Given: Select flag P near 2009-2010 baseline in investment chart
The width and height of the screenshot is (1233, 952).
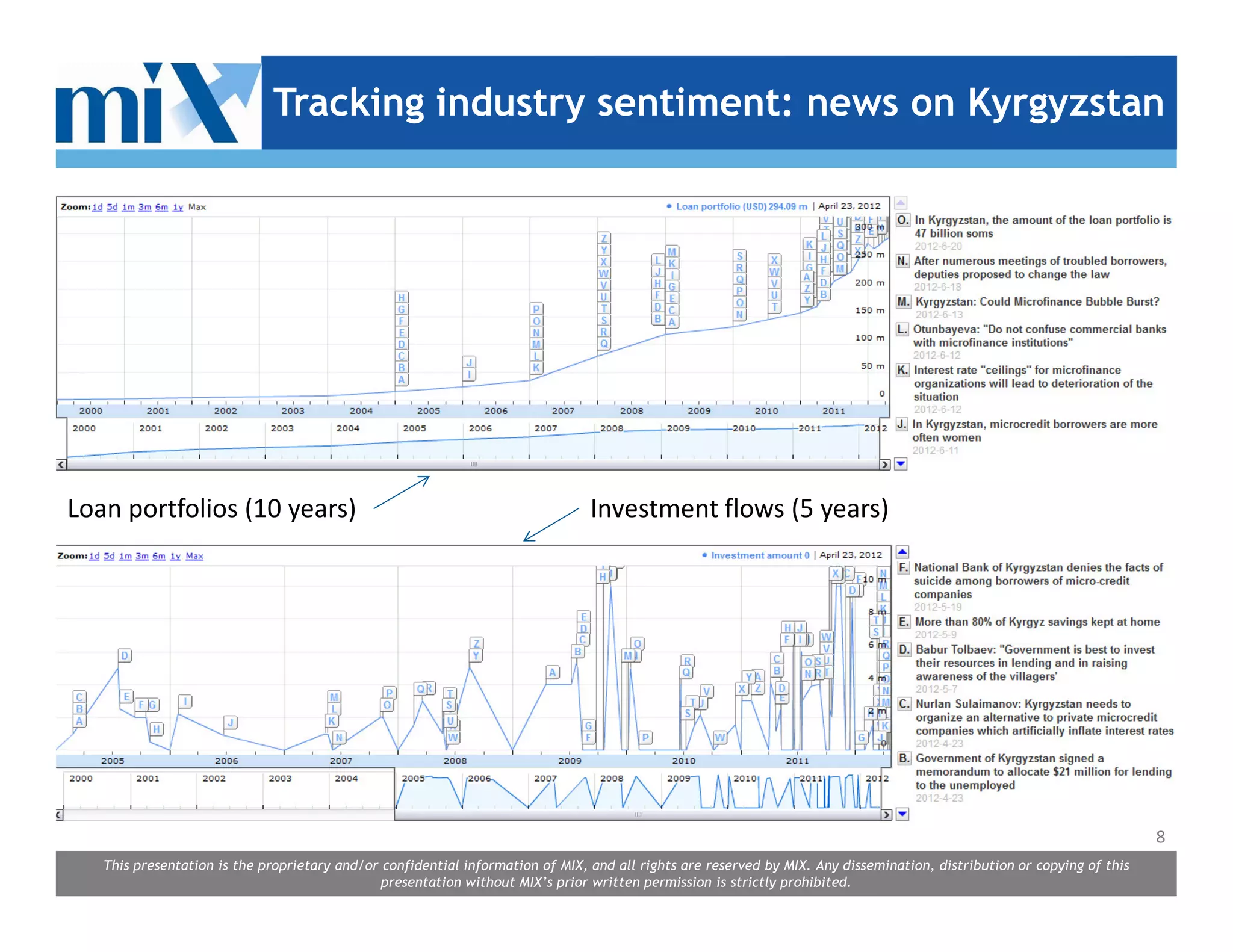Looking at the screenshot, I should click(x=645, y=737).
